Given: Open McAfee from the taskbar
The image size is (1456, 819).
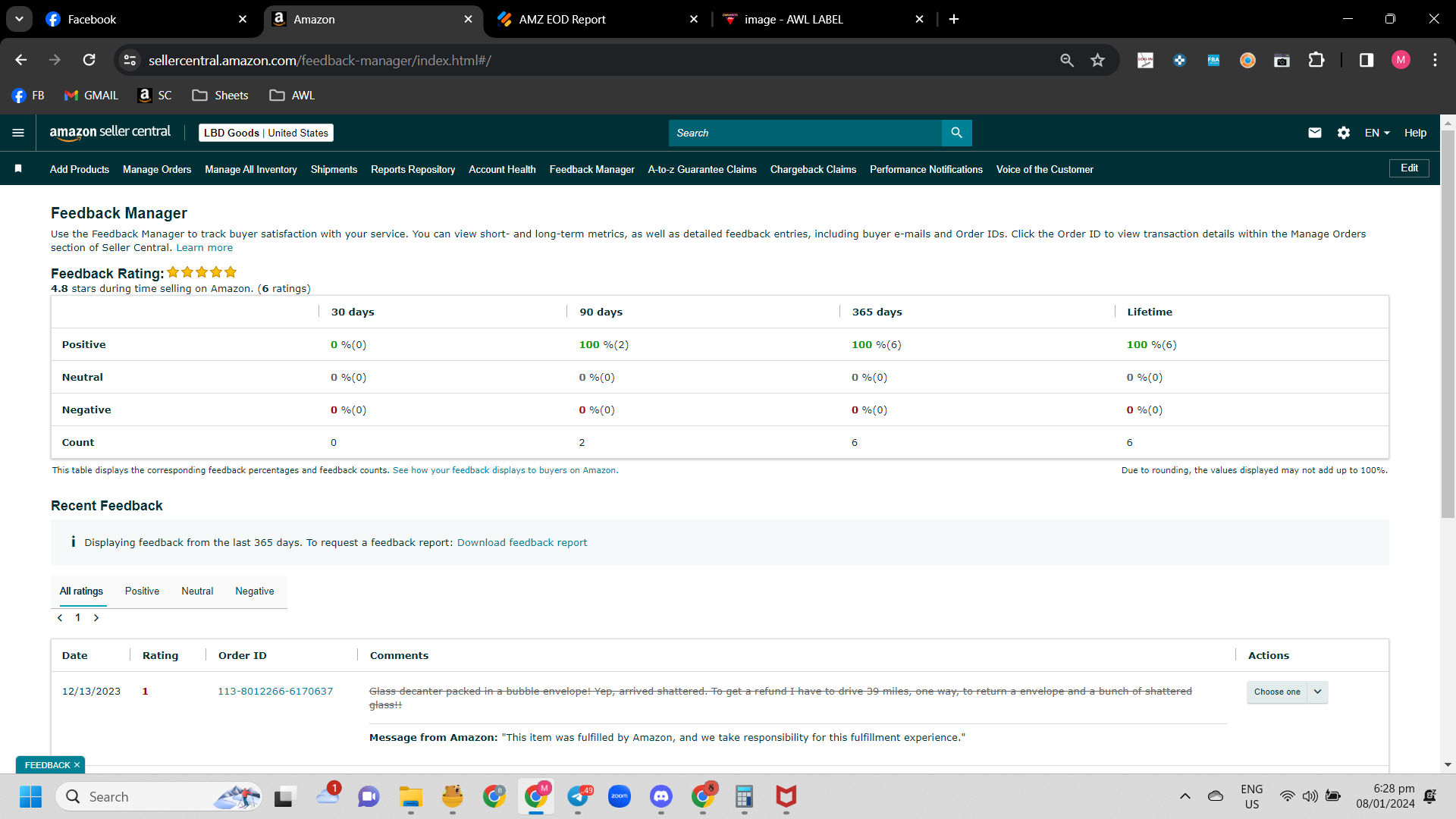Looking at the screenshot, I should point(786,796).
